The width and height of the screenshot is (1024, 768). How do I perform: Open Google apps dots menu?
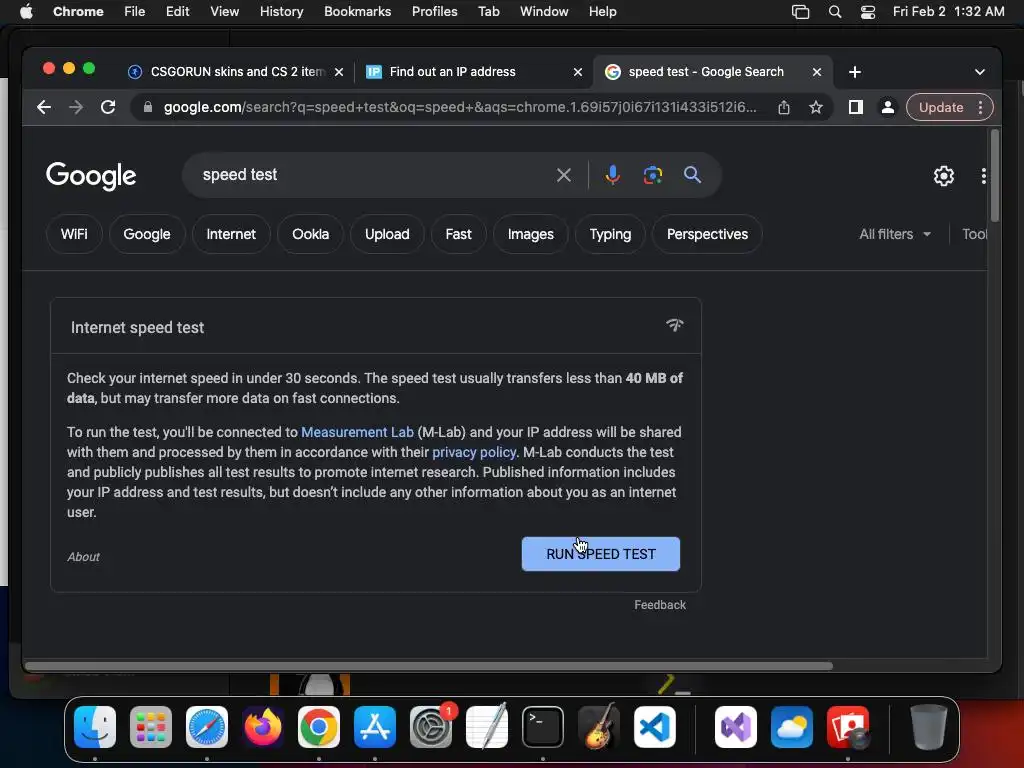[984, 176]
